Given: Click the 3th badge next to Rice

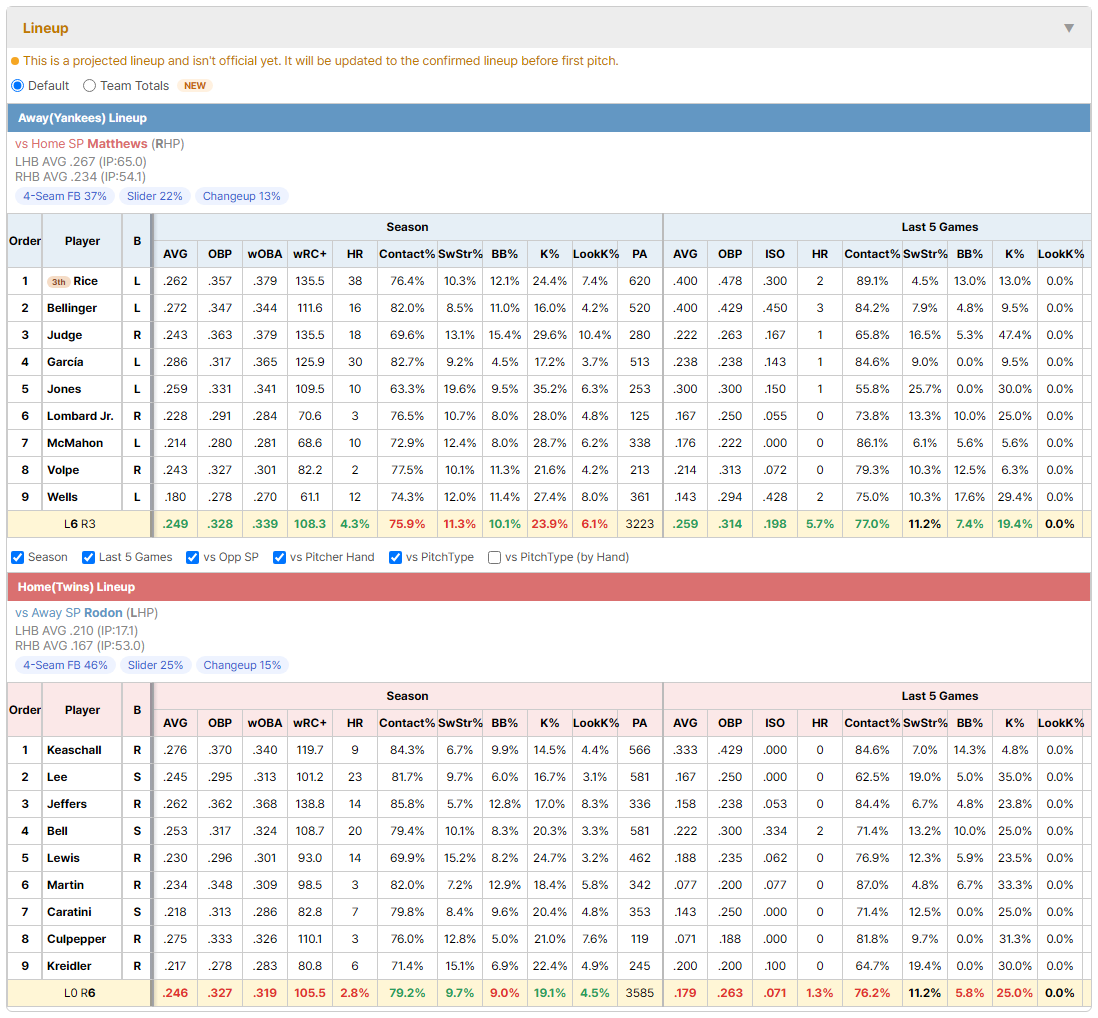Looking at the screenshot, I should tap(58, 281).
